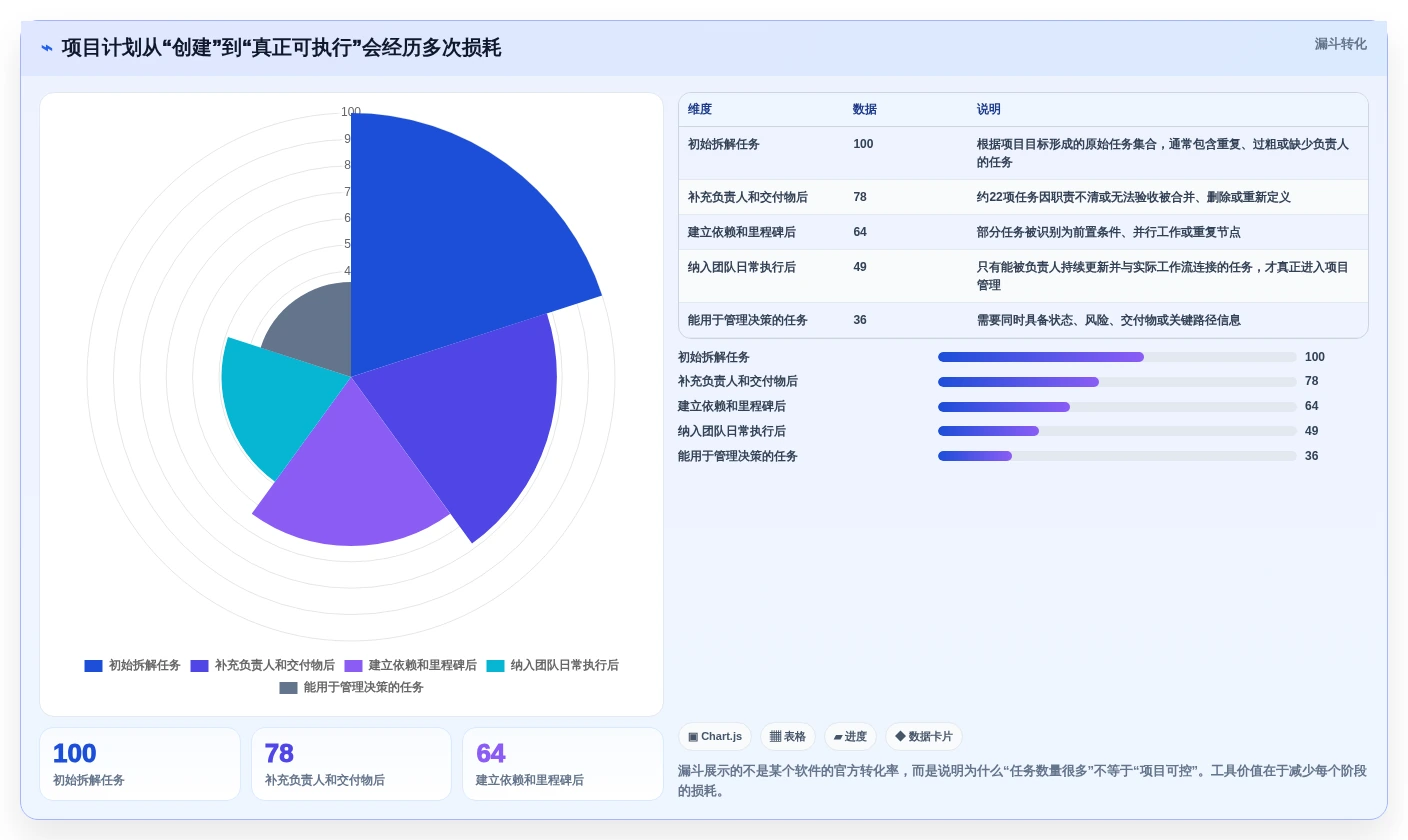Viewport: 1408px width, 840px height.
Task: Click progress value 49 beside bar
Action: [x=1312, y=431]
